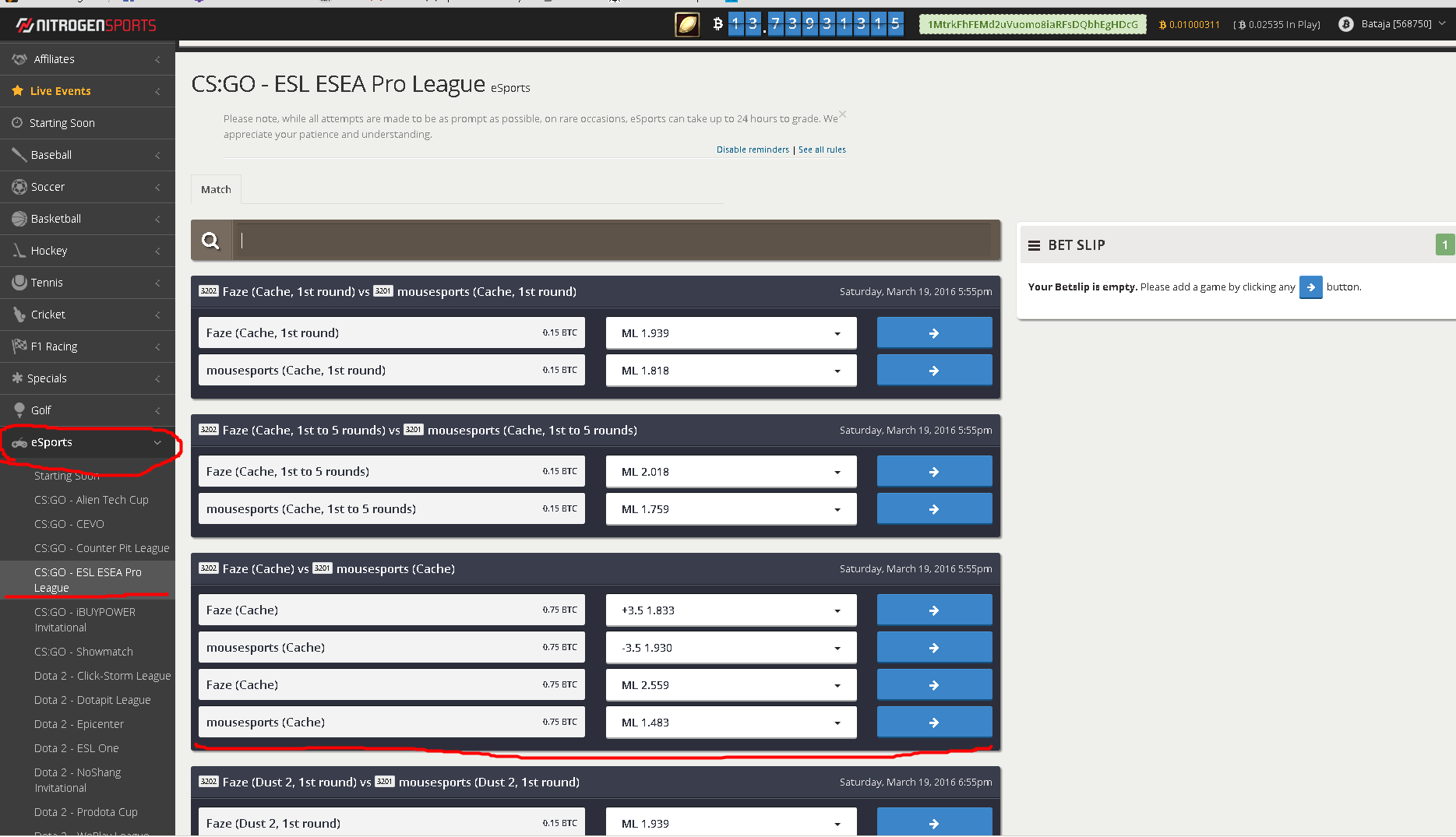Open the -3.5 1.930 odds dropdown
The width and height of the screenshot is (1456, 837).
(x=731, y=648)
